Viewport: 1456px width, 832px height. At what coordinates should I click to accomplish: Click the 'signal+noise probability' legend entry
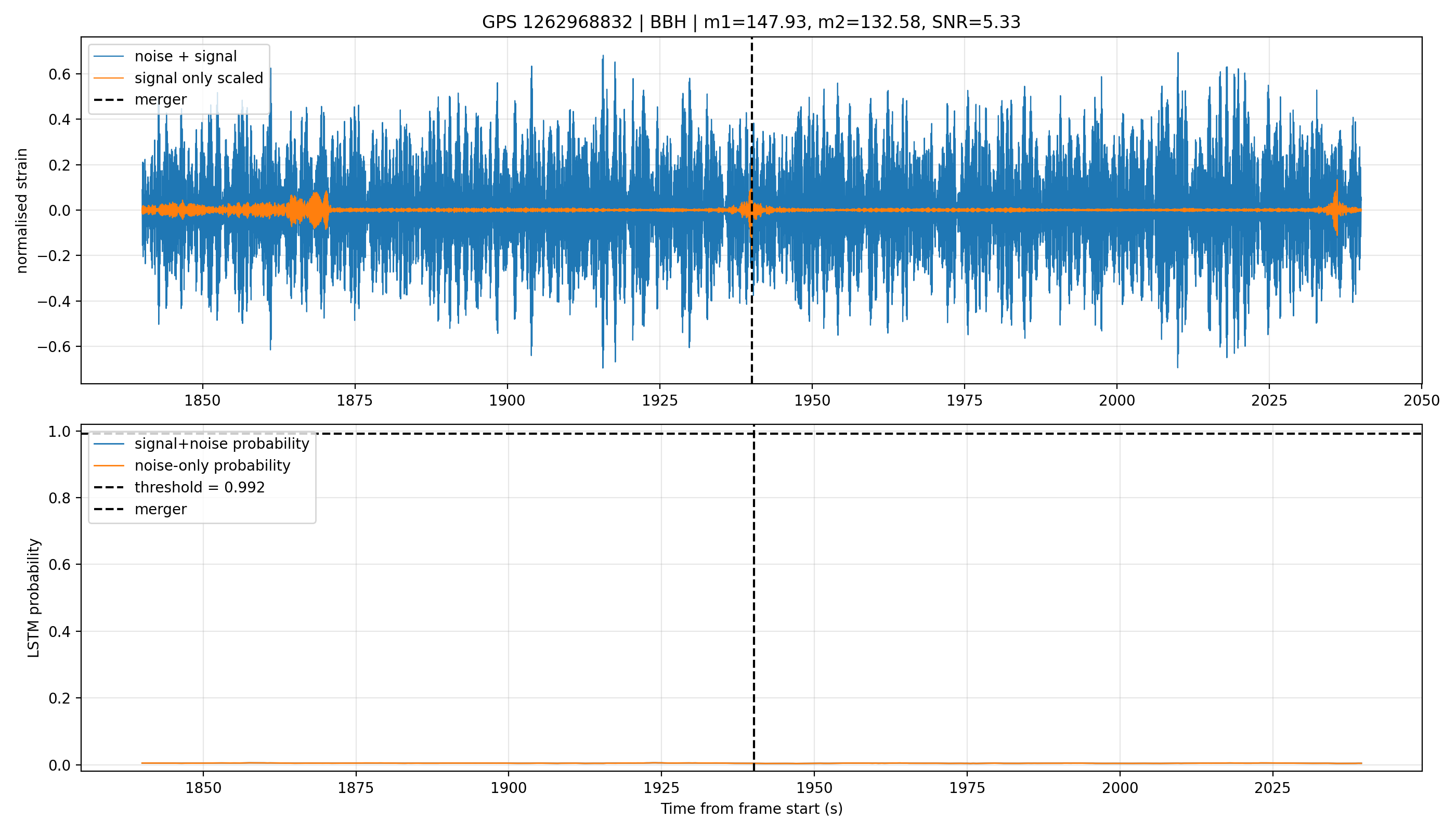(x=201, y=444)
